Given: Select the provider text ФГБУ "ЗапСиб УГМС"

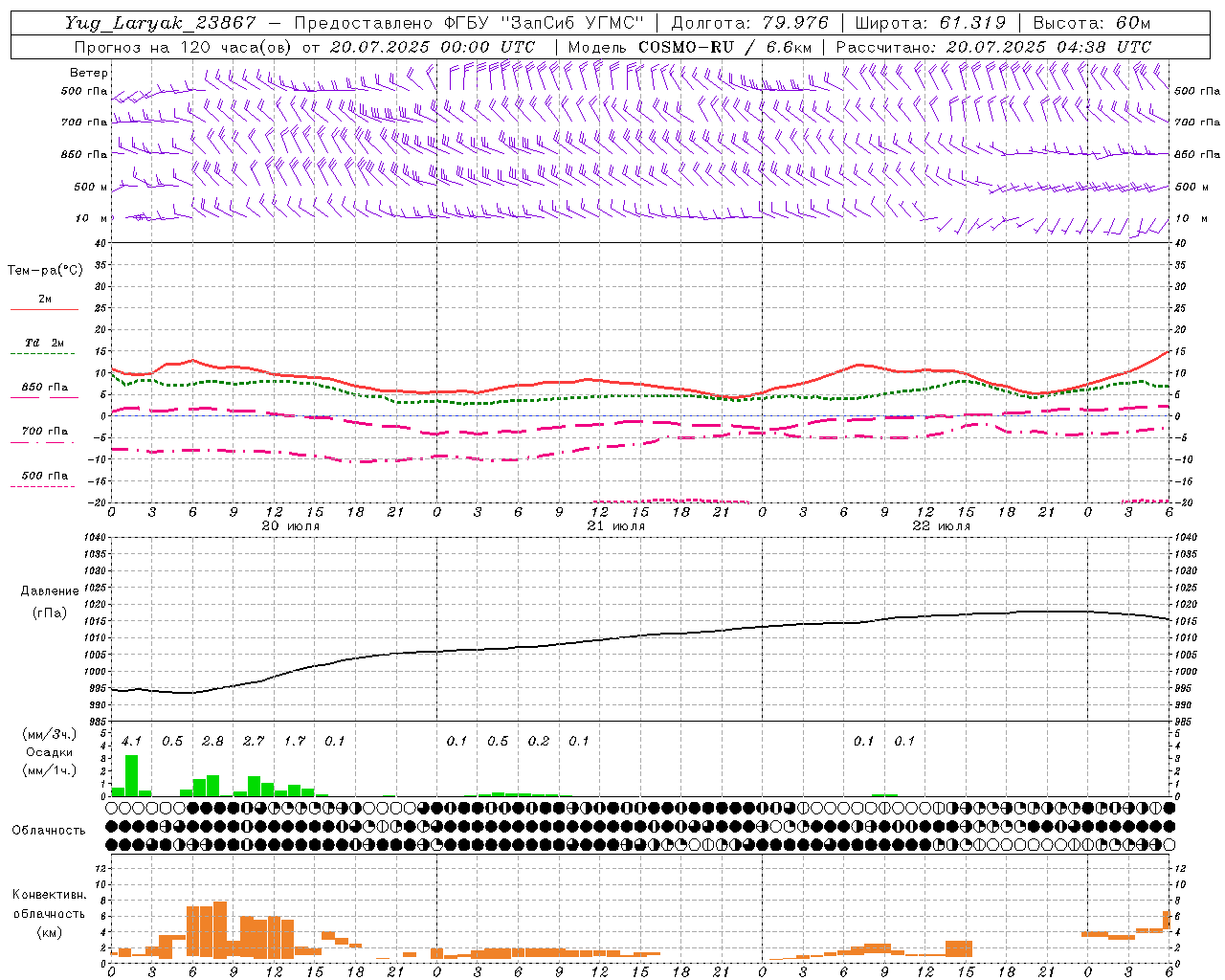Looking at the screenshot, I should coord(545,23).
